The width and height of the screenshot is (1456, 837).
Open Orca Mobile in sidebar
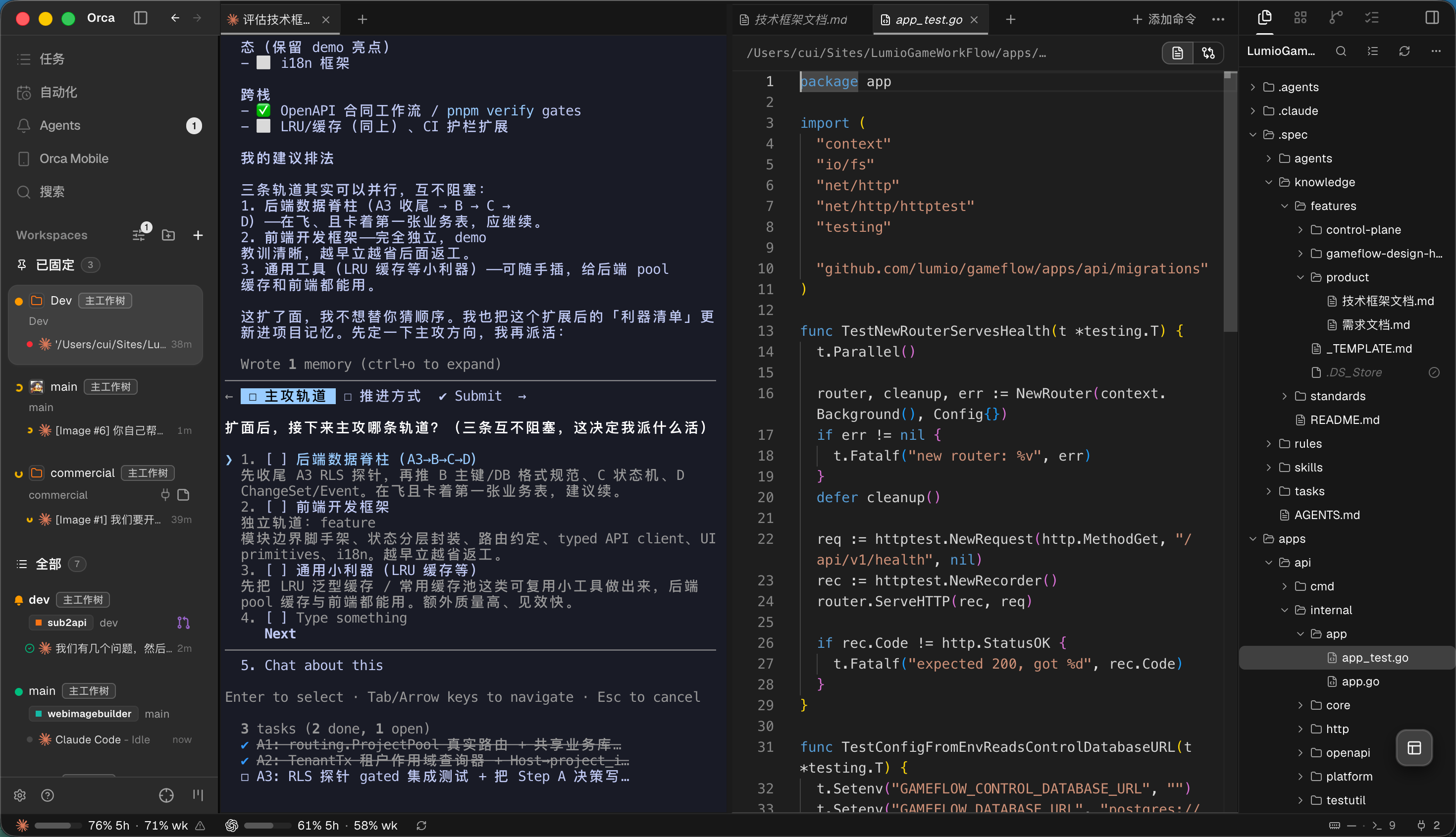(x=109, y=158)
